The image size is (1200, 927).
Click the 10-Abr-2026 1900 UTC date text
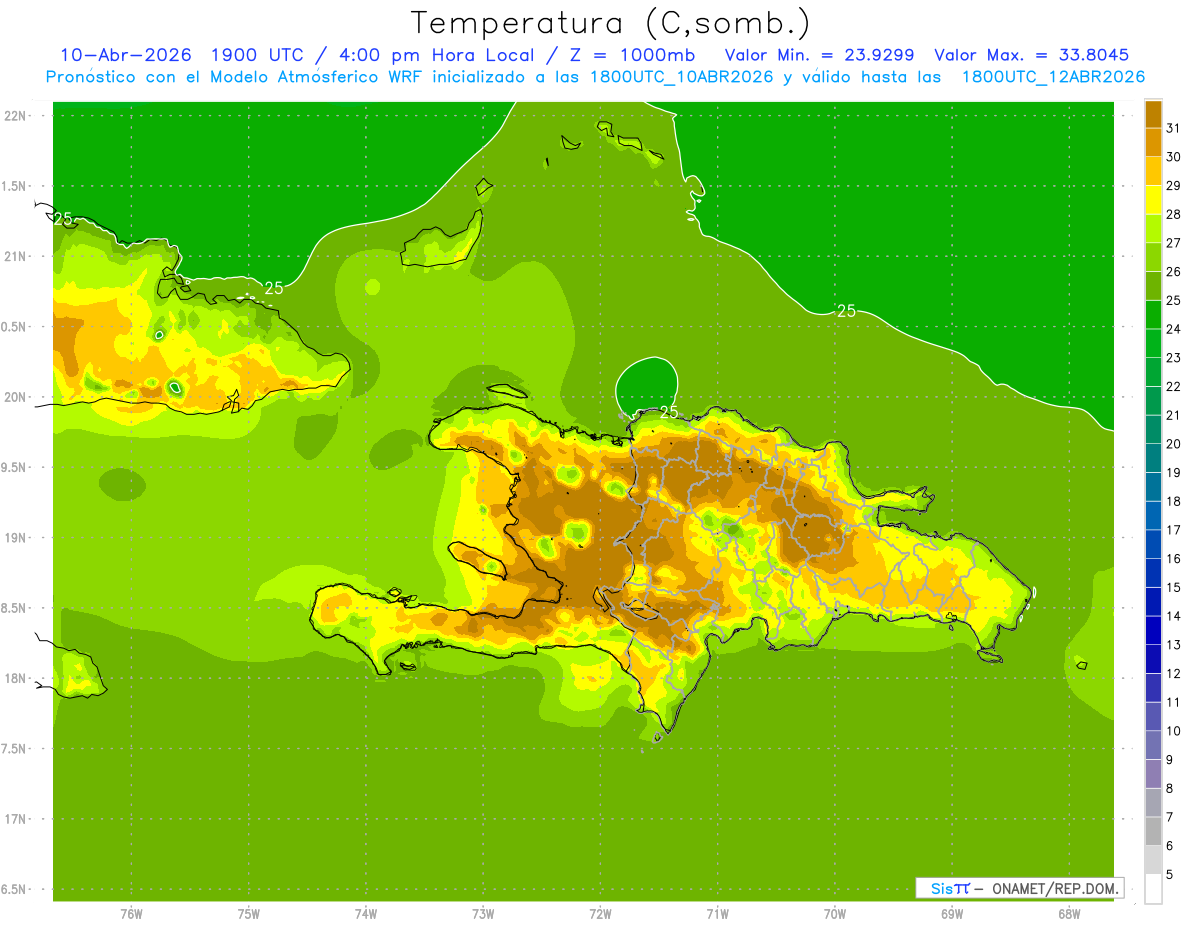click(x=184, y=55)
